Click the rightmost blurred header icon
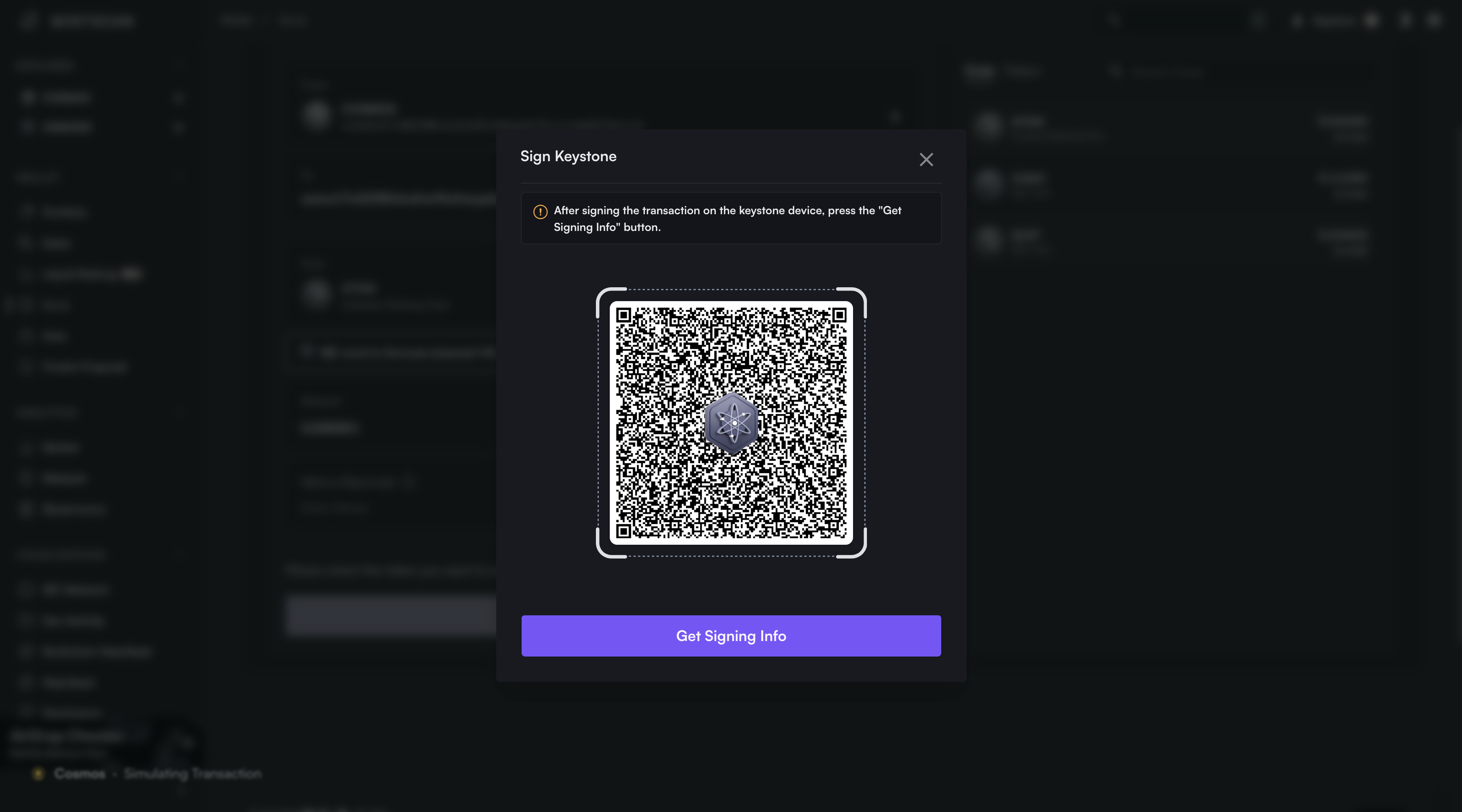The image size is (1462, 812). (x=1433, y=21)
